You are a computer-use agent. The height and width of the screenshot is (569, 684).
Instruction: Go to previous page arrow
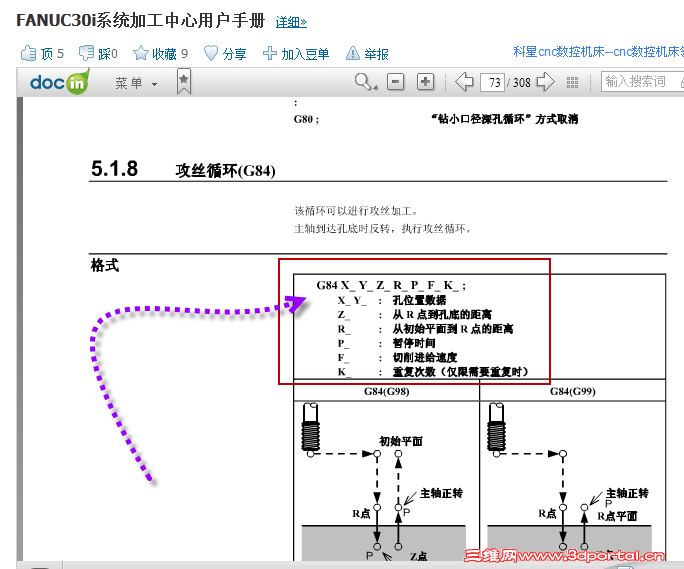[464, 82]
